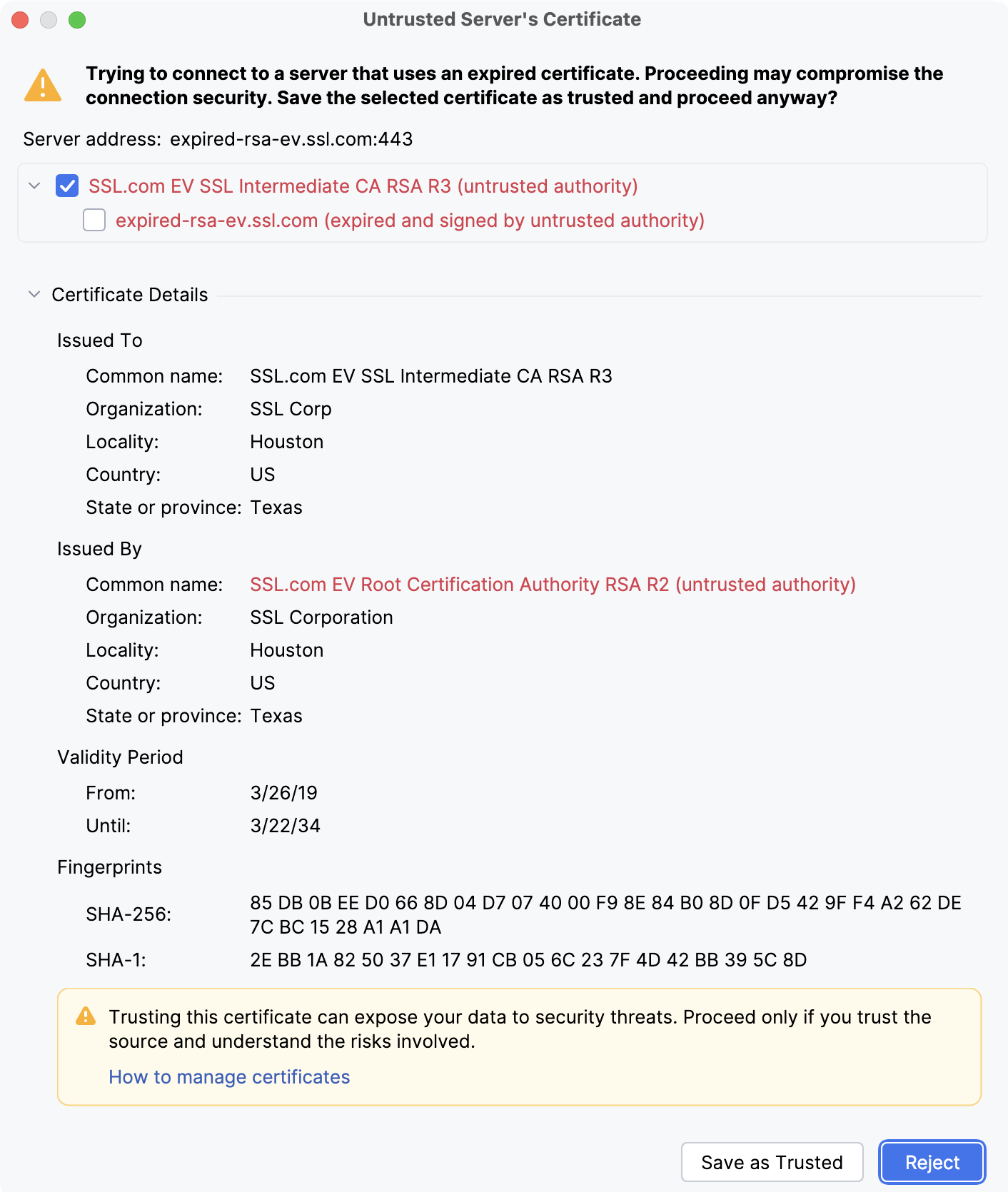Open the How to manage certificates link
1008x1192 pixels.
(x=228, y=1076)
